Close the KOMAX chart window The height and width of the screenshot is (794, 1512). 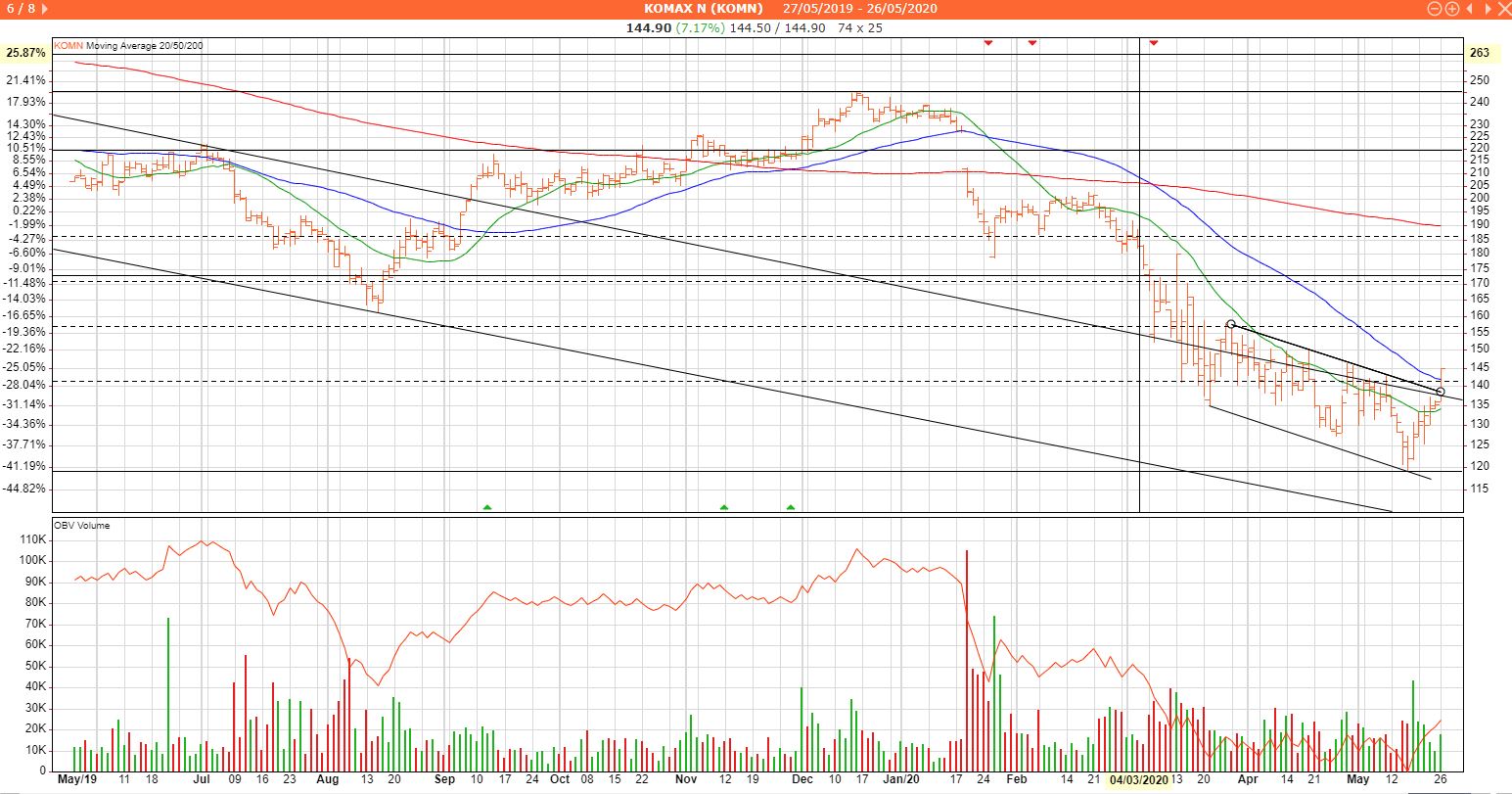[1505, 9]
